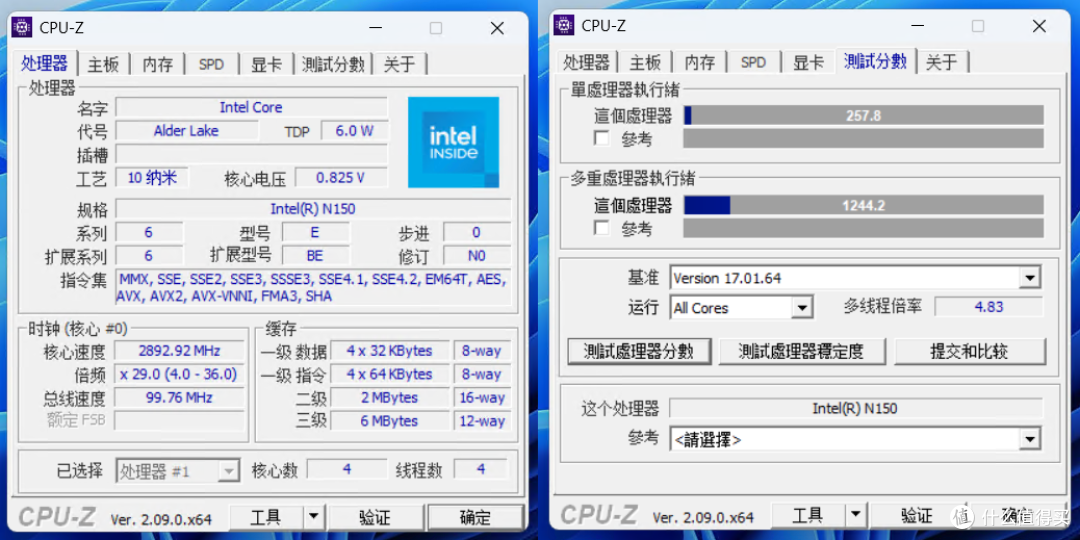Click the 核心电压 value 0.825 V
The height and width of the screenshot is (540, 1080).
tap(341, 178)
